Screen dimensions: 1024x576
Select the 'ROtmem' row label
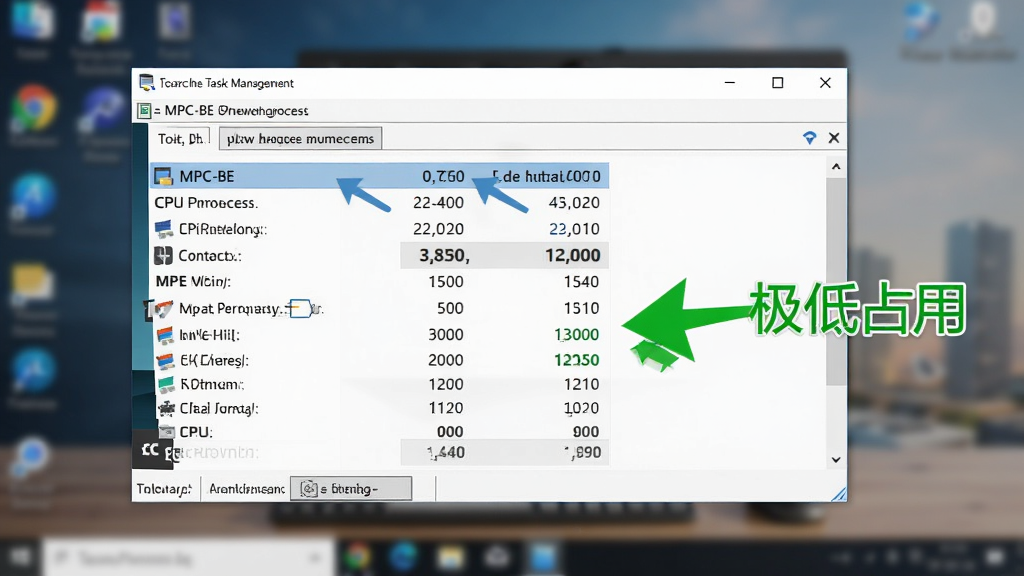click(x=212, y=385)
